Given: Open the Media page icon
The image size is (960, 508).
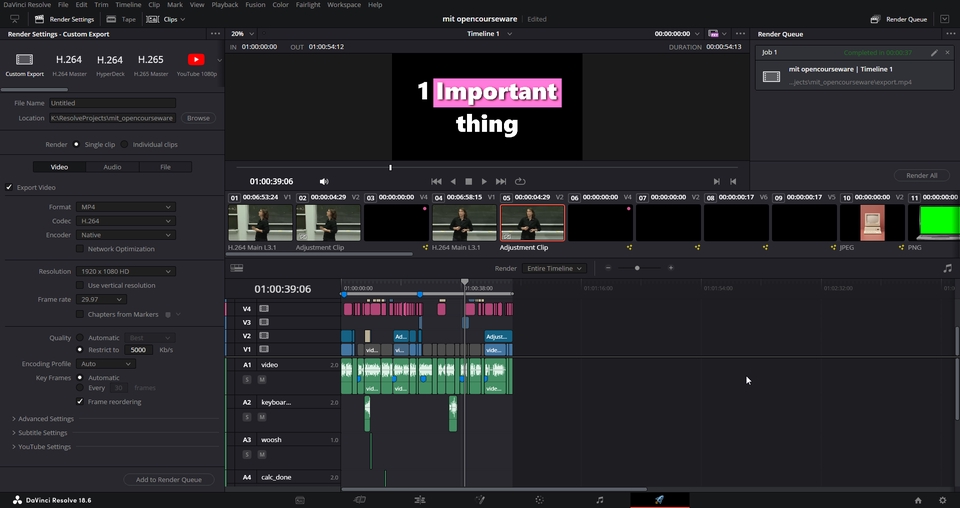Looking at the screenshot, I should (x=300, y=500).
